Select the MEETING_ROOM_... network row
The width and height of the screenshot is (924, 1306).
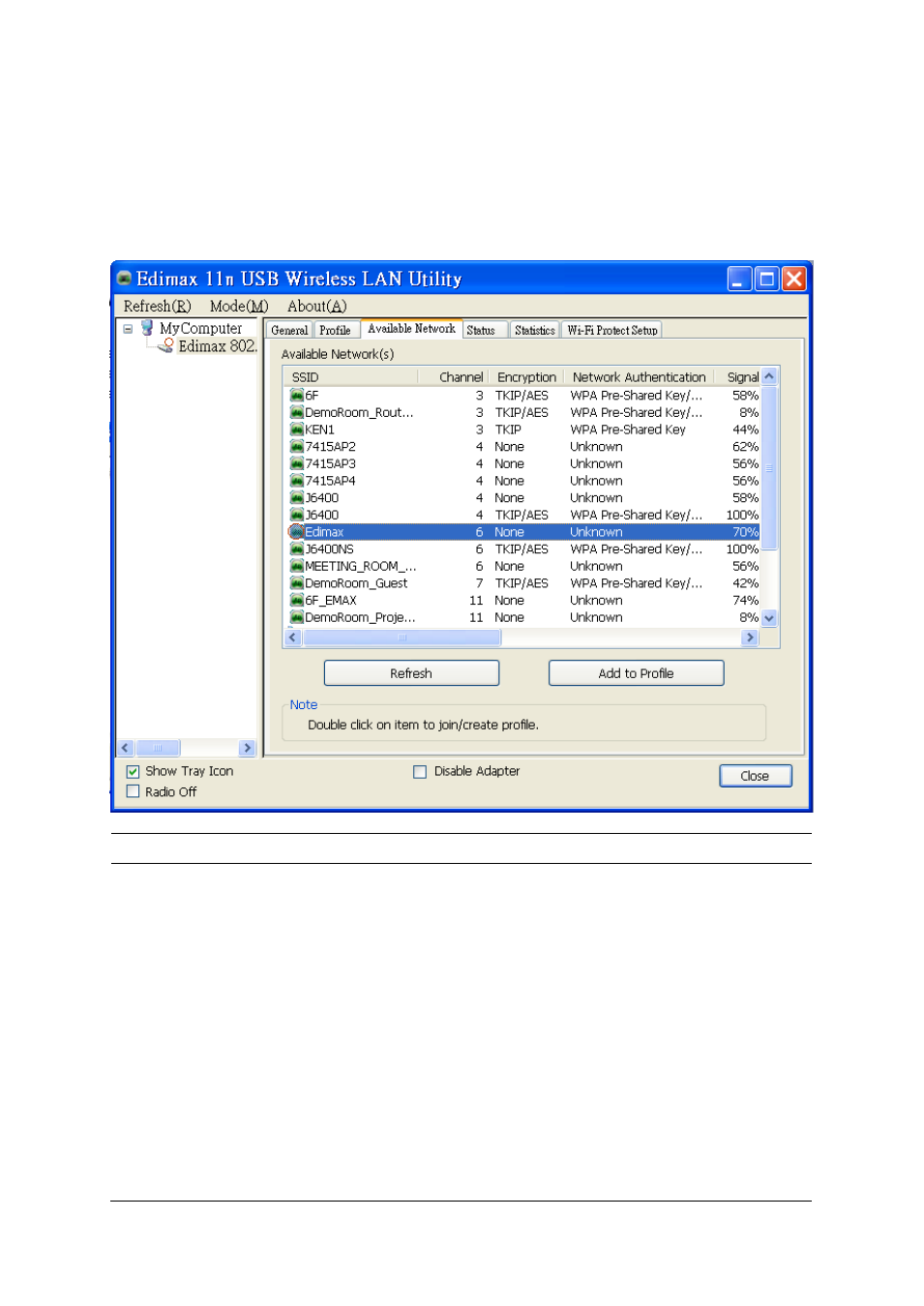pyautogui.click(x=523, y=567)
